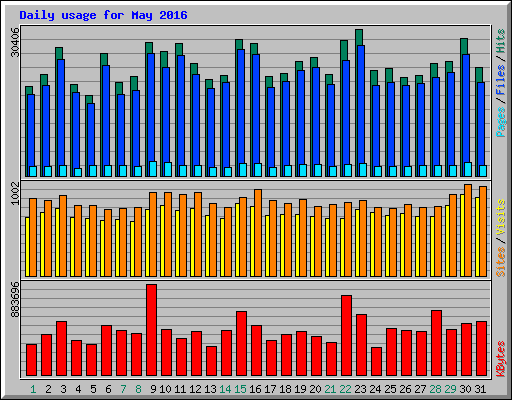Click the 1002 visits axis value
The image size is (512, 400).
coord(15,193)
